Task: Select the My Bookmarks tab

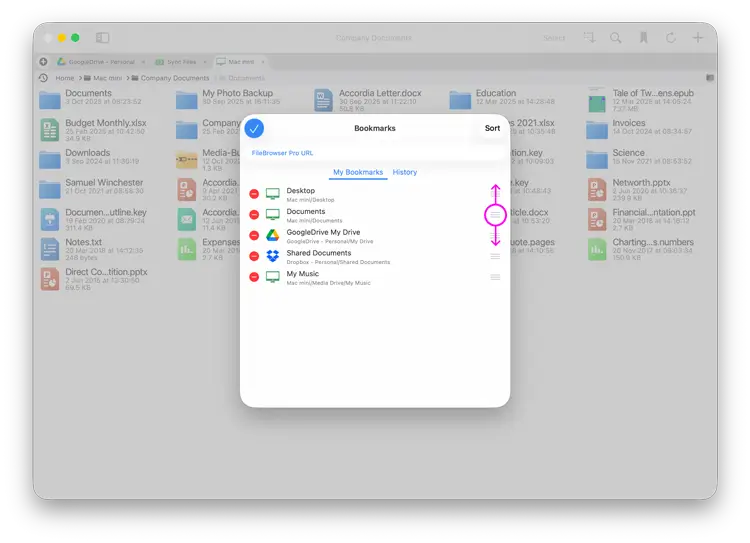Action: (358, 172)
